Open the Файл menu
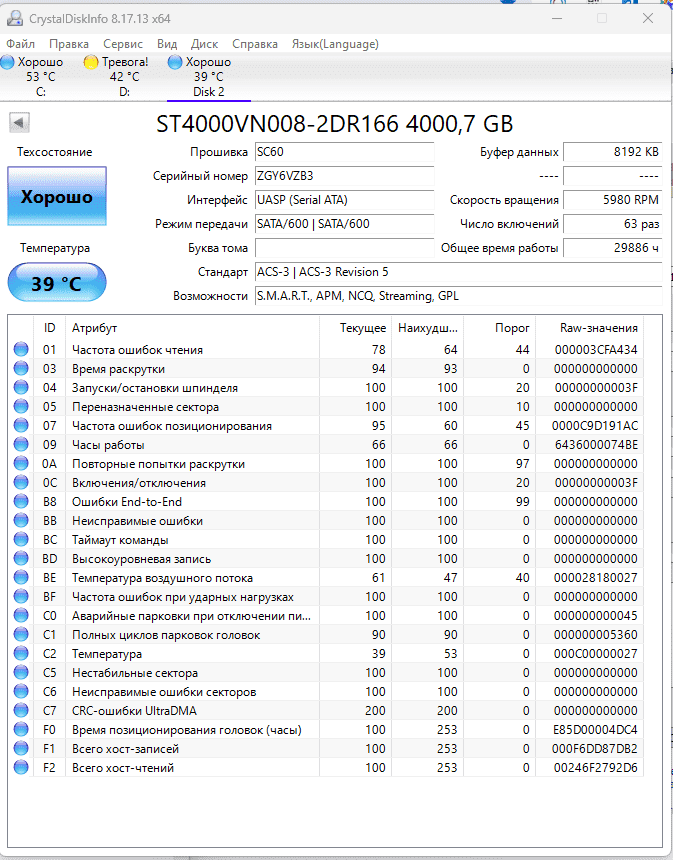Image resolution: width=673 pixels, height=860 pixels. pos(20,44)
